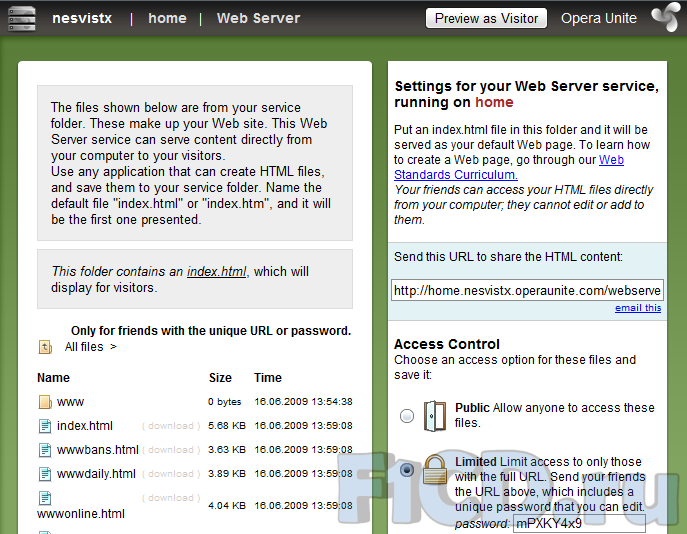Click the Time column header
Viewport: 687px width, 534px height.
pos(268,378)
